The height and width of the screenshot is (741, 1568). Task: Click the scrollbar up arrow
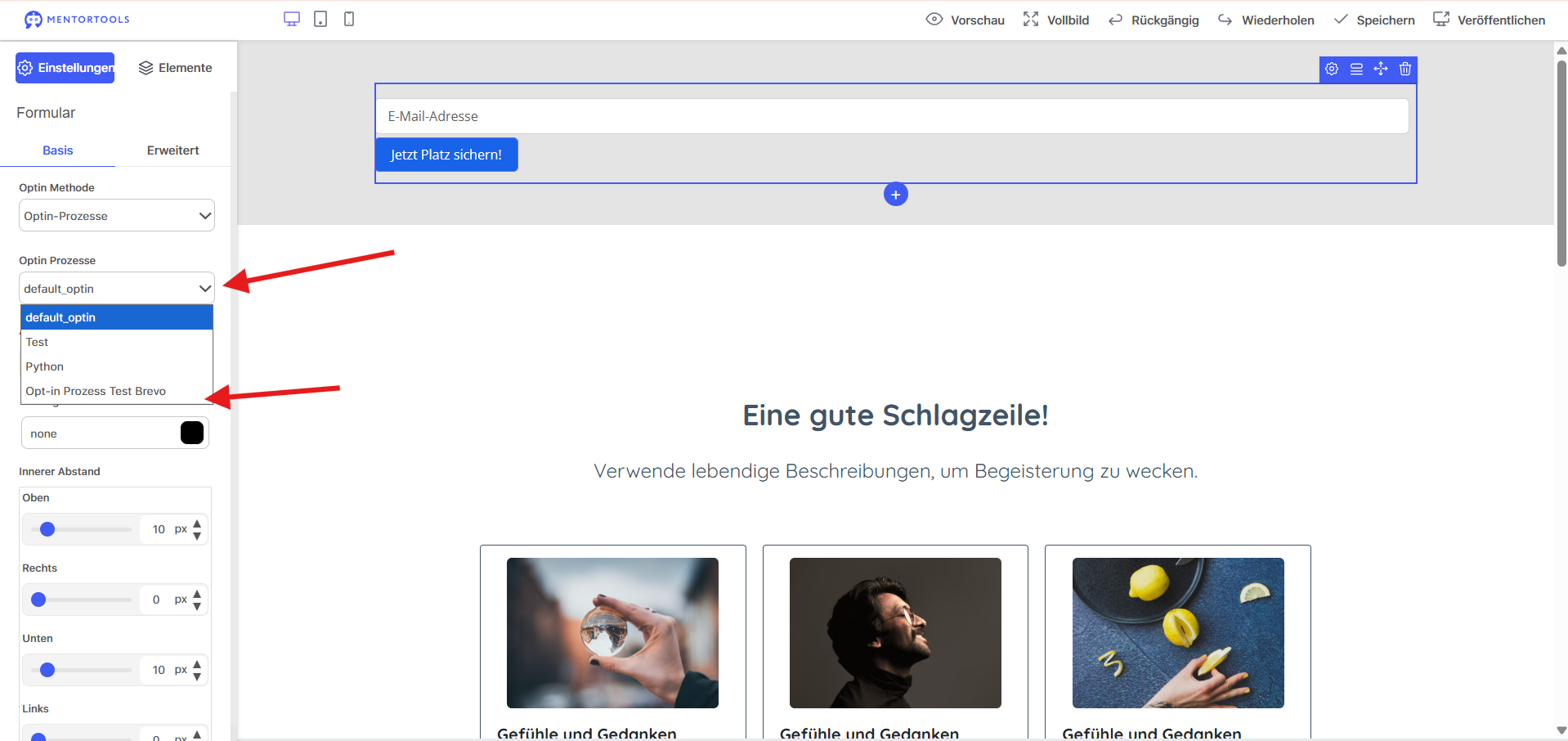click(x=1561, y=51)
